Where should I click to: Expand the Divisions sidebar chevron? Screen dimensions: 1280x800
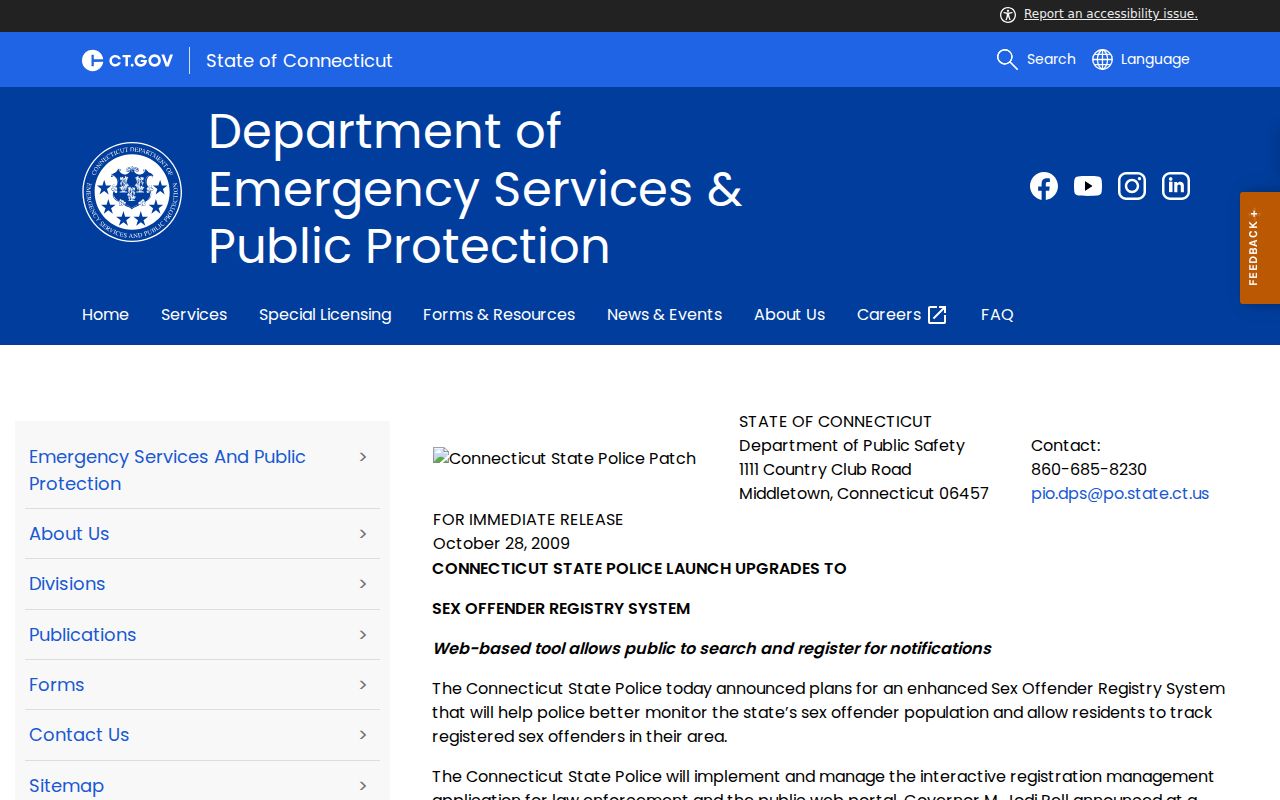point(363,584)
